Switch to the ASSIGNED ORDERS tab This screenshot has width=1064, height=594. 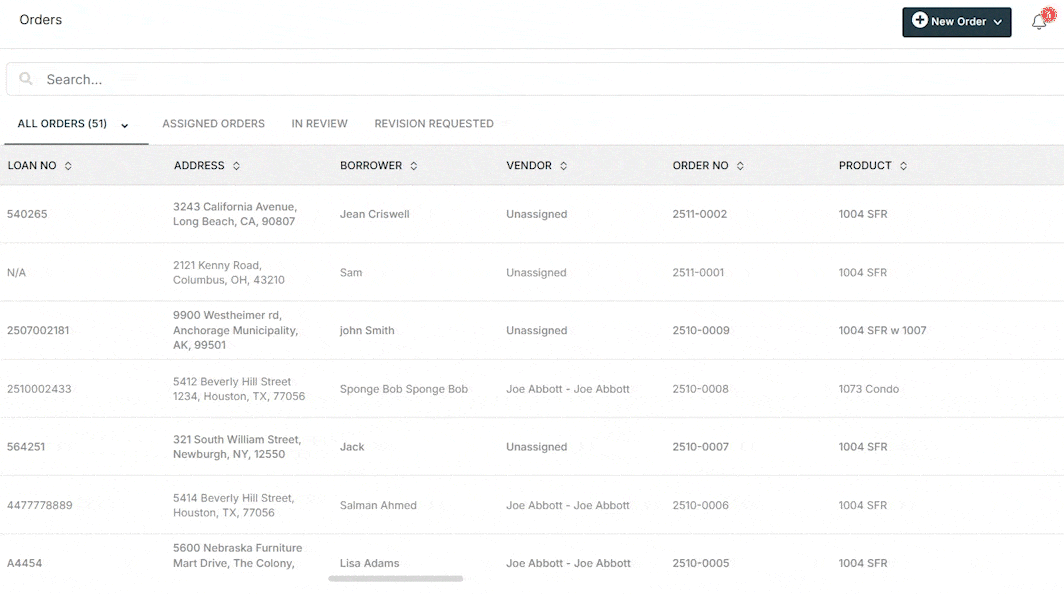tap(213, 123)
